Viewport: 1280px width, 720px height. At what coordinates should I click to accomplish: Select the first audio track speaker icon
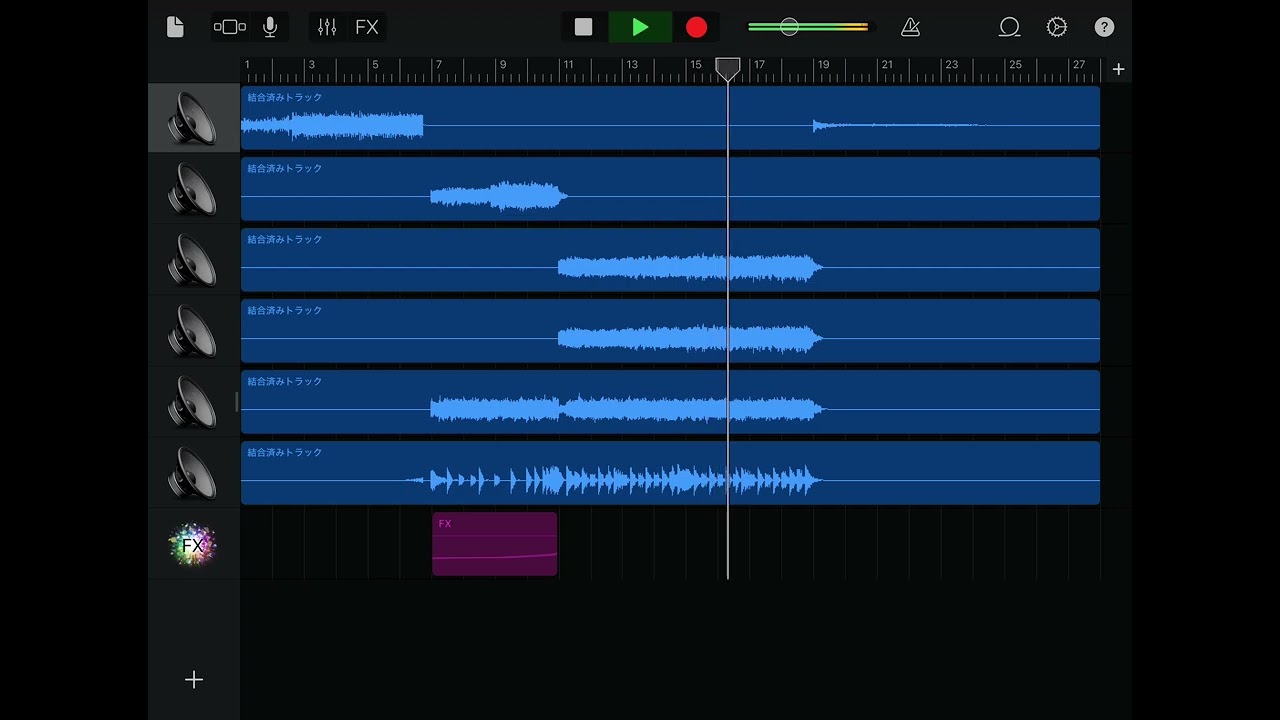click(193, 118)
